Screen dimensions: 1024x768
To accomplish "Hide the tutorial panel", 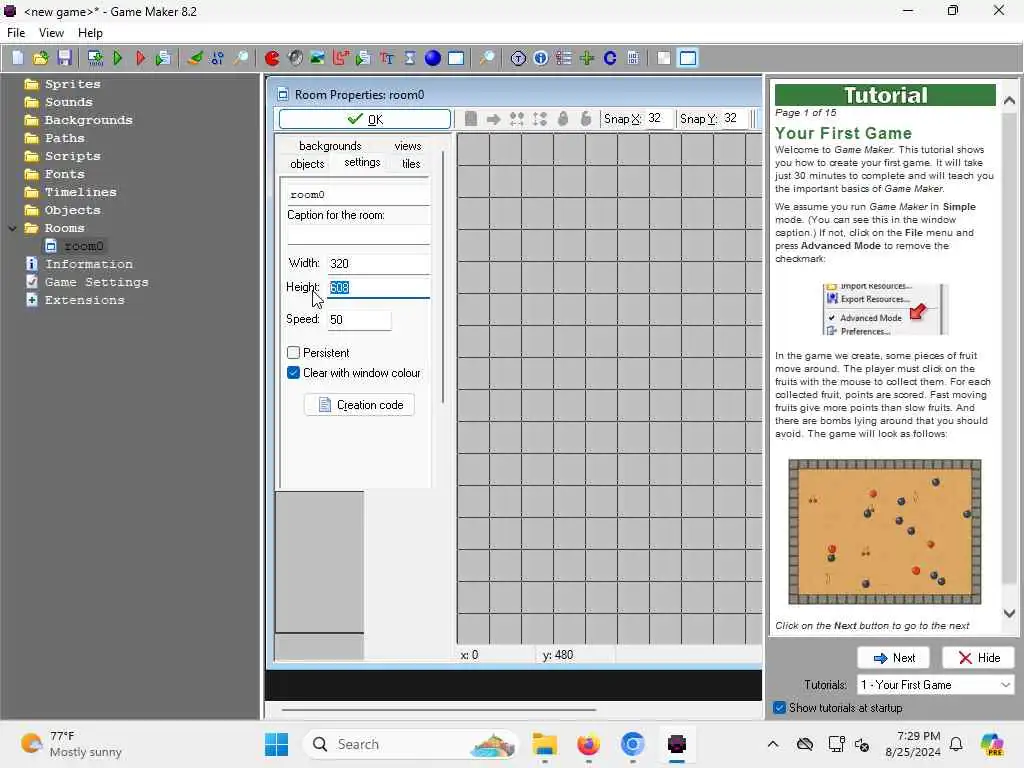I will click(978, 658).
